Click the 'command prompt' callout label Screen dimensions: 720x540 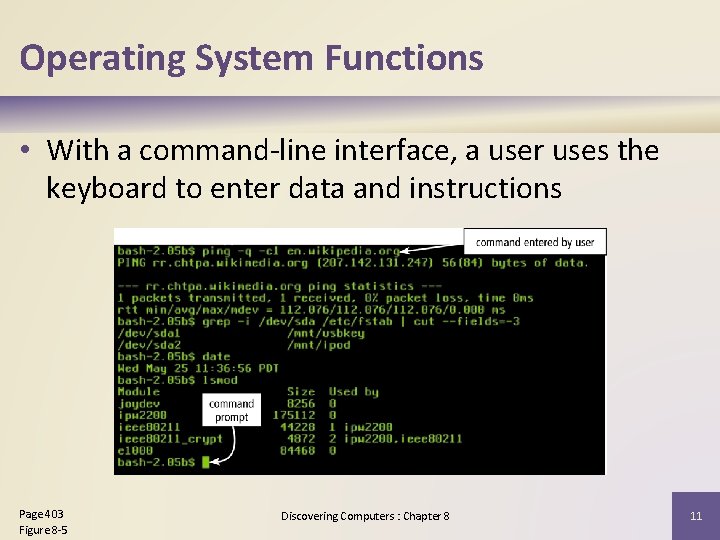(231, 410)
